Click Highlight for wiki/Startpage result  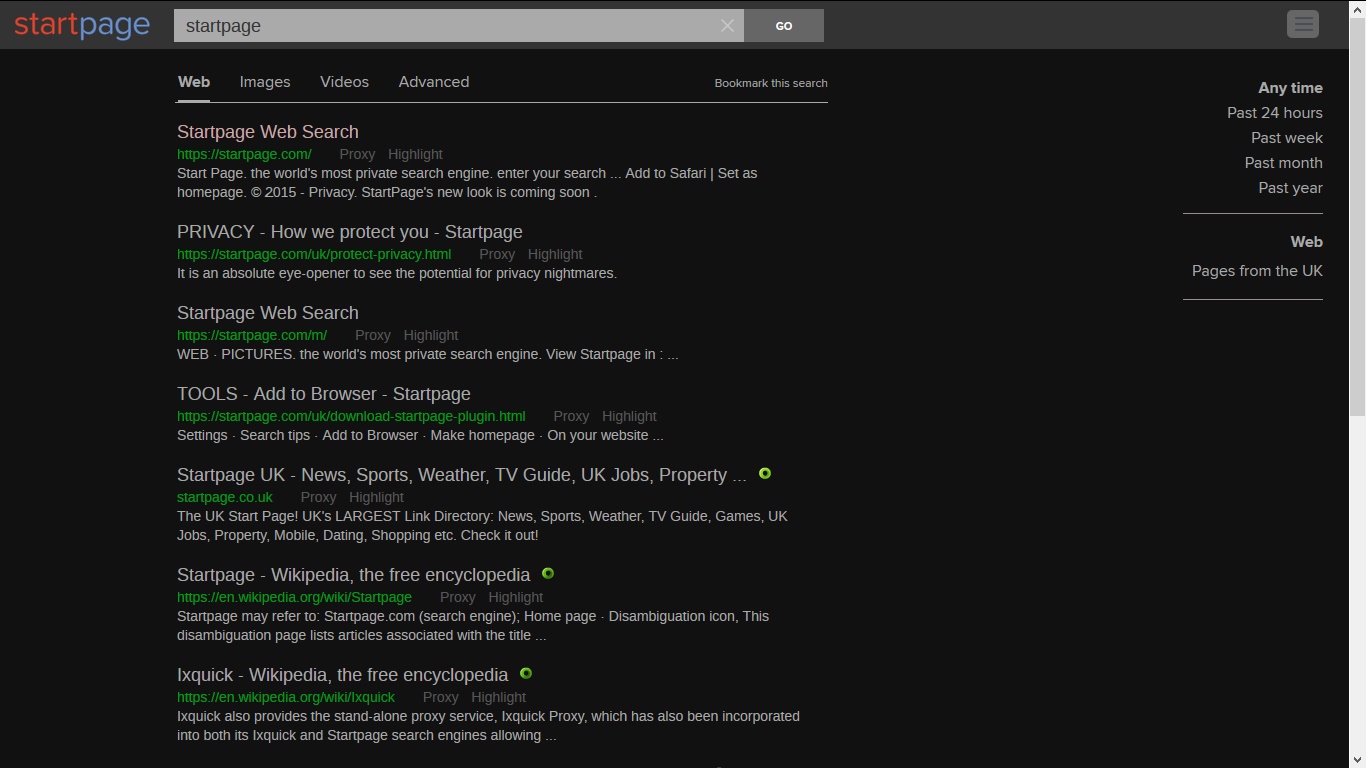coord(516,597)
